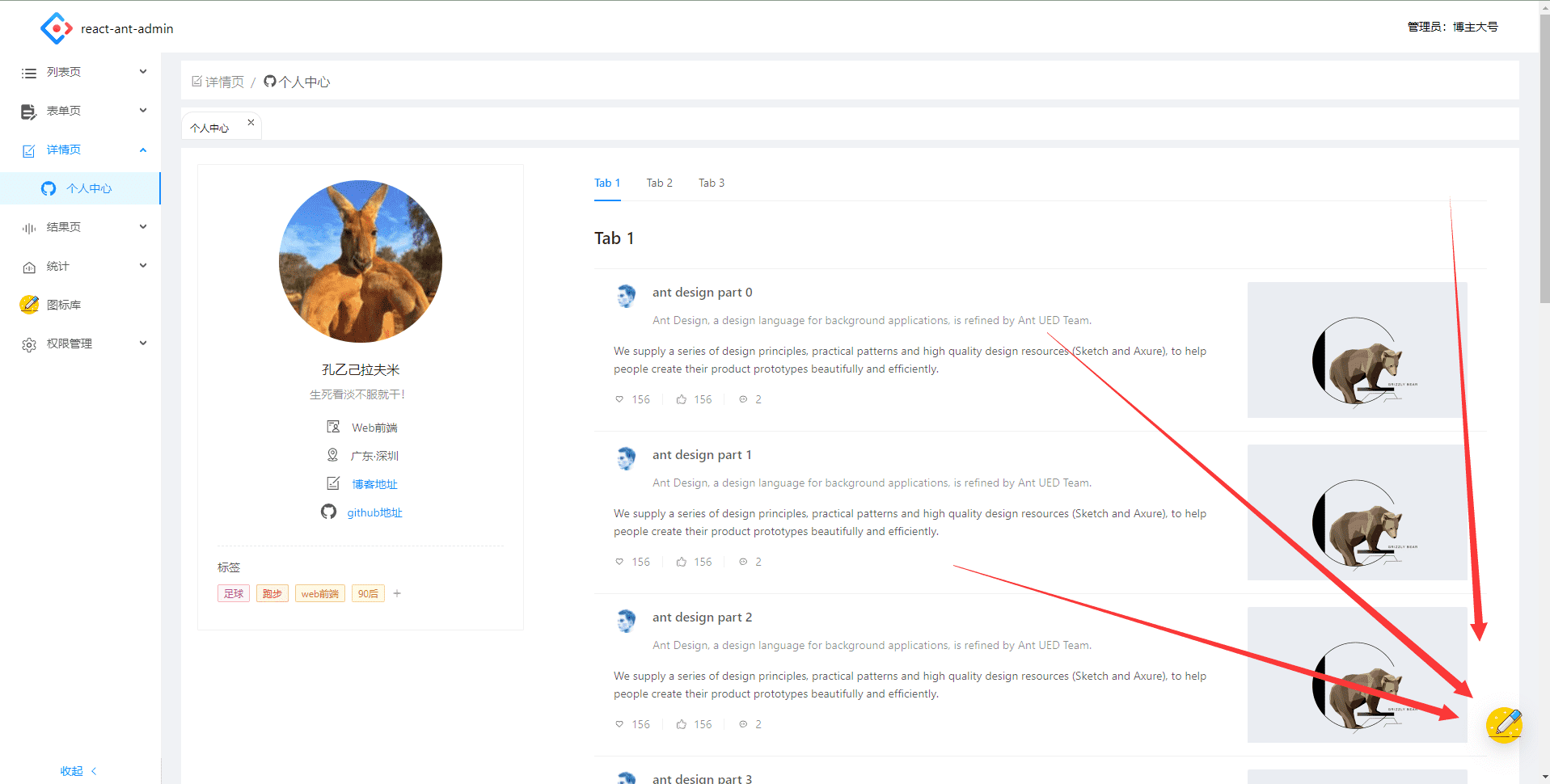Screen dimensions: 1550x784
Task: Open the ant design part 2 title
Action: (x=702, y=618)
